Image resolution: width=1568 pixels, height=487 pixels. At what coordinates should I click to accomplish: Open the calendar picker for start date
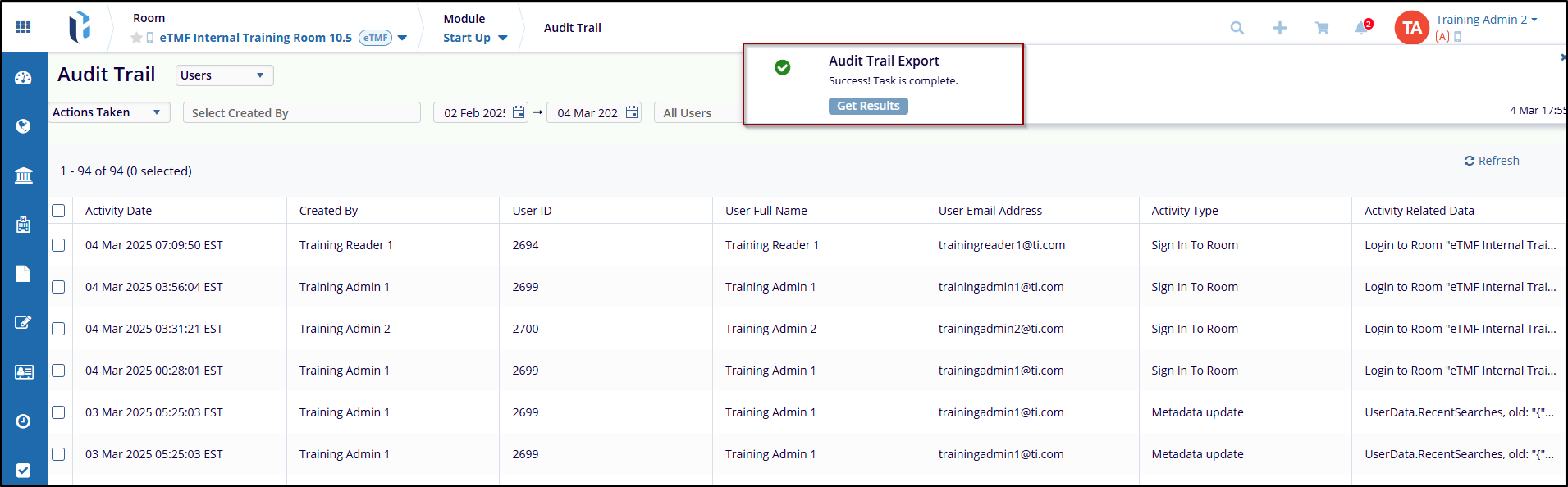coord(519,112)
